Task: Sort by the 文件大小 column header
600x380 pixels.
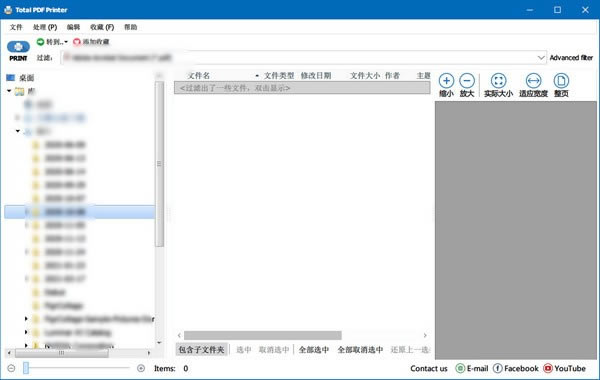Action: pos(365,75)
